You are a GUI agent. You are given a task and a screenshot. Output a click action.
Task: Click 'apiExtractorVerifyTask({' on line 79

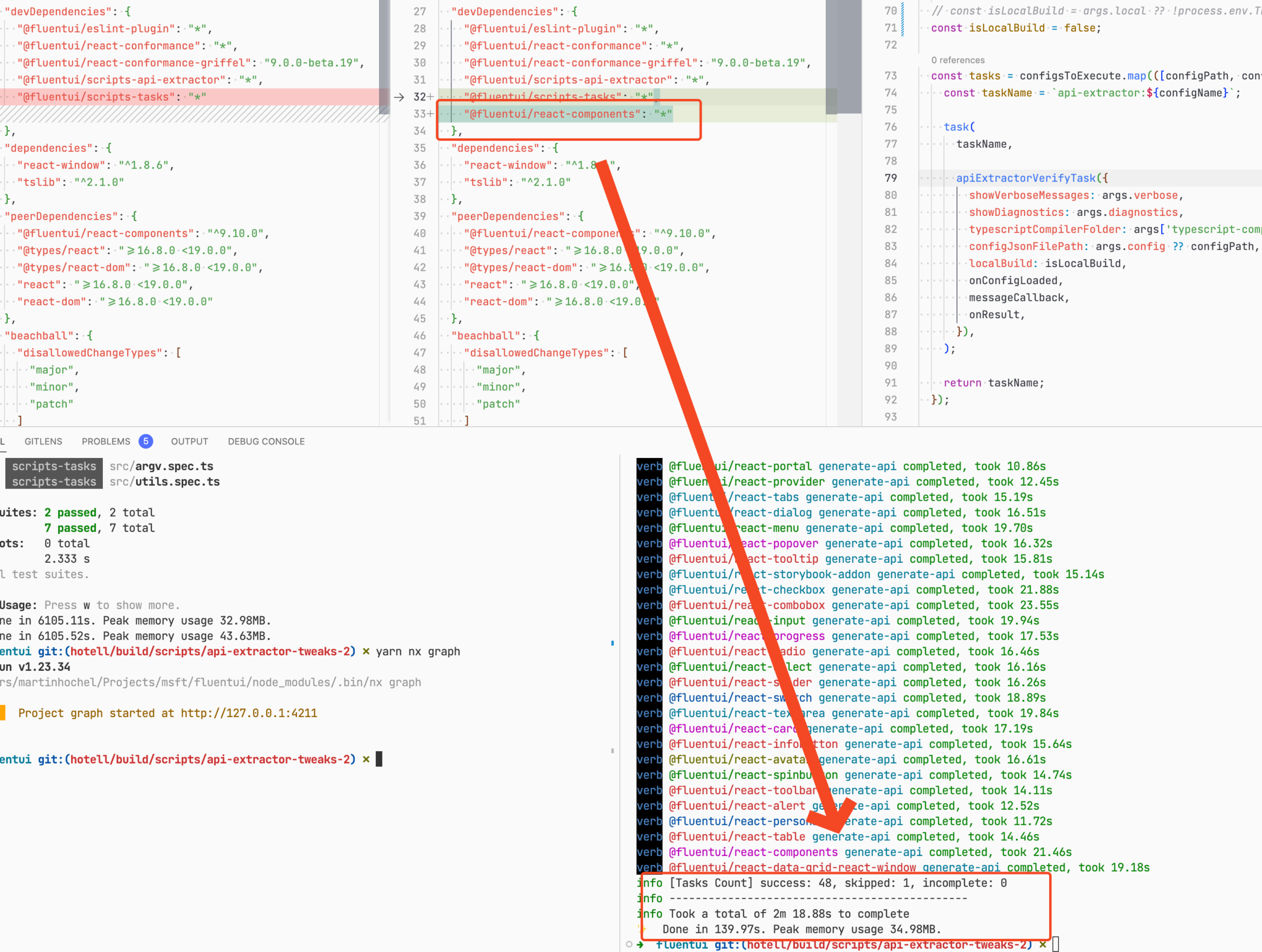pyautogui.click(x=1032, y=178)
